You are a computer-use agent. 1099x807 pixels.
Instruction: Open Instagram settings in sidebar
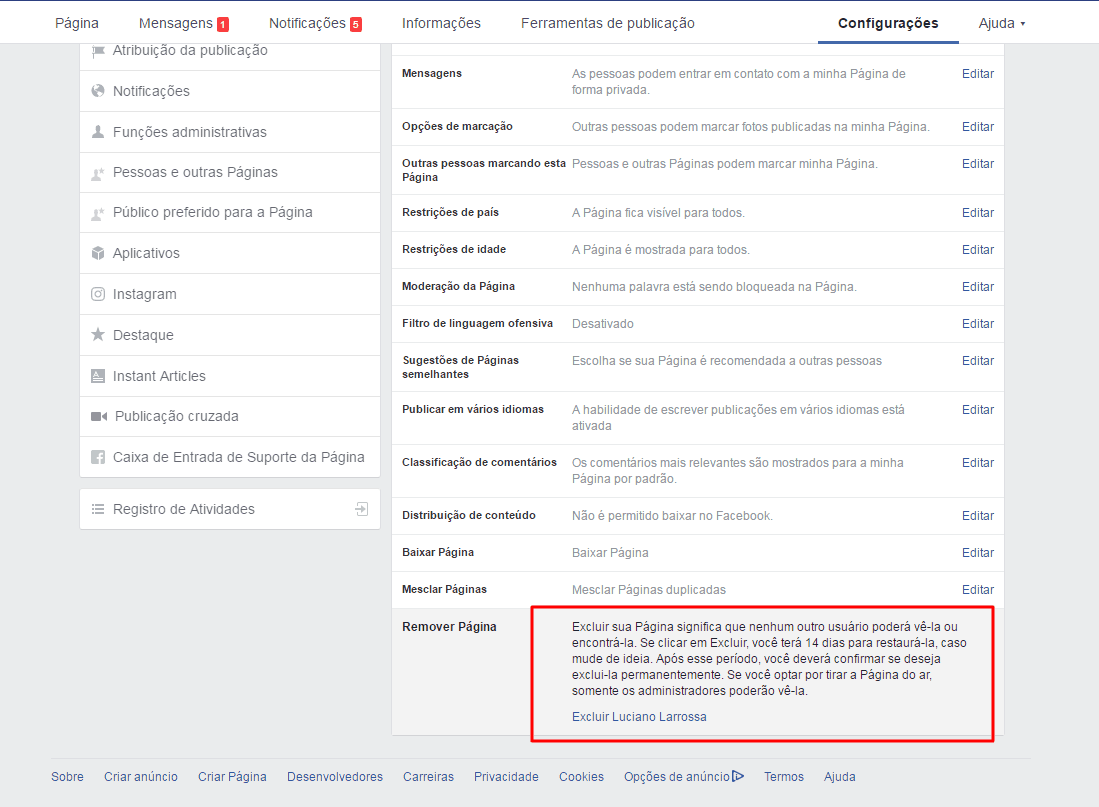pyautogui.click(x=230, y=294)
